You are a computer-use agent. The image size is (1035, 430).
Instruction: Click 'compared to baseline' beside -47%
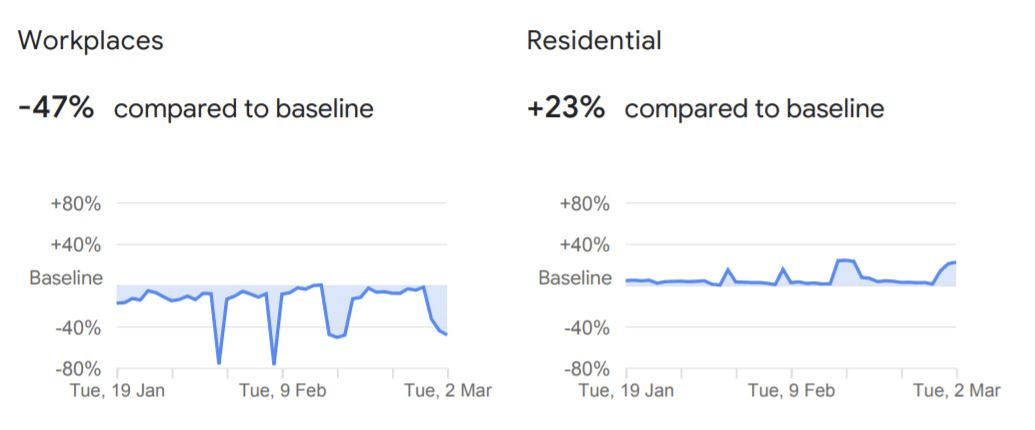pyautogui.click(x=243, y=109)
